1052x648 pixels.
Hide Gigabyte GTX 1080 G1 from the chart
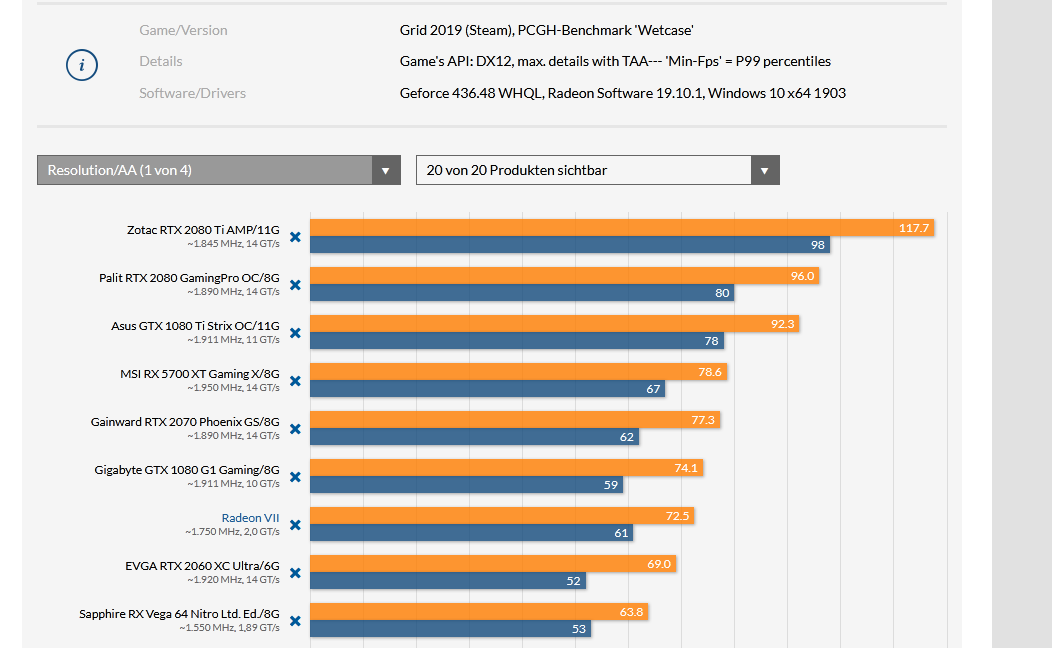(x=295, y=477)
